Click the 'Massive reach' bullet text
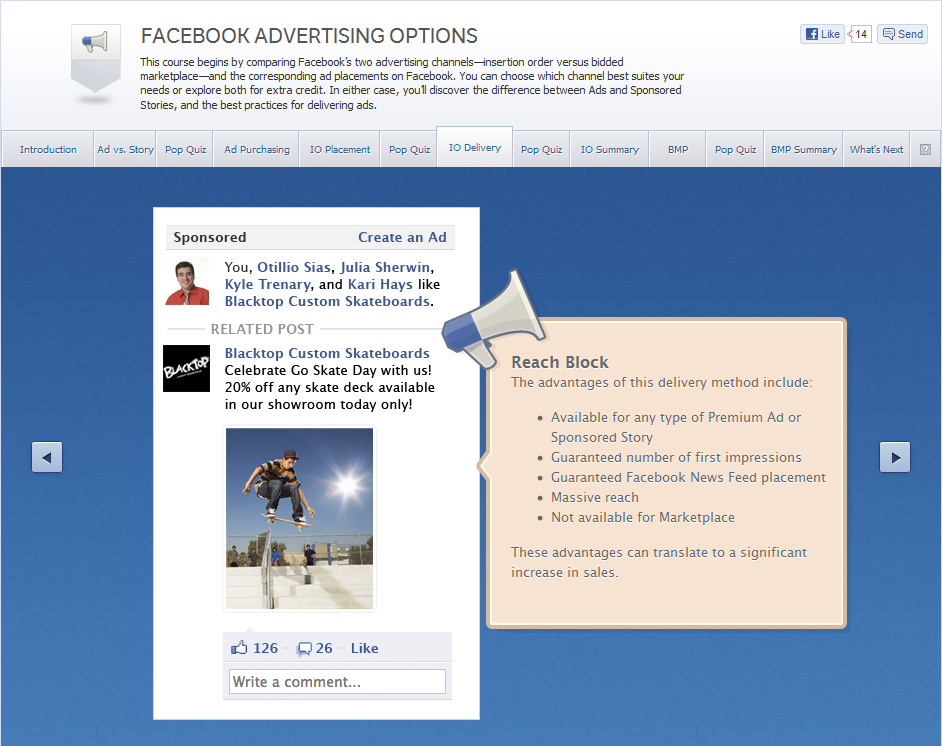Screen dimensions: 942x746 click(595, 497)
